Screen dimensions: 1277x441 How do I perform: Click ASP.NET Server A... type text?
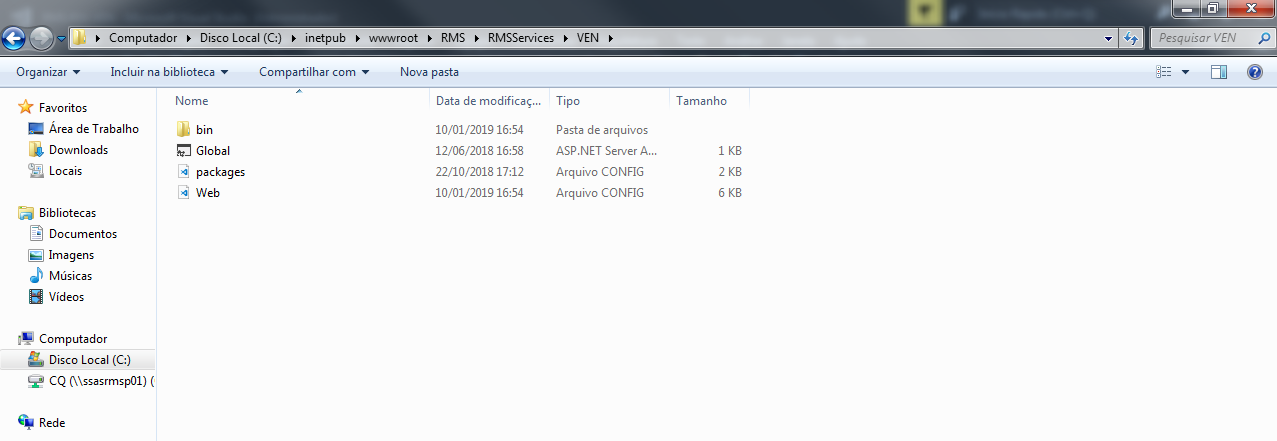606,151
